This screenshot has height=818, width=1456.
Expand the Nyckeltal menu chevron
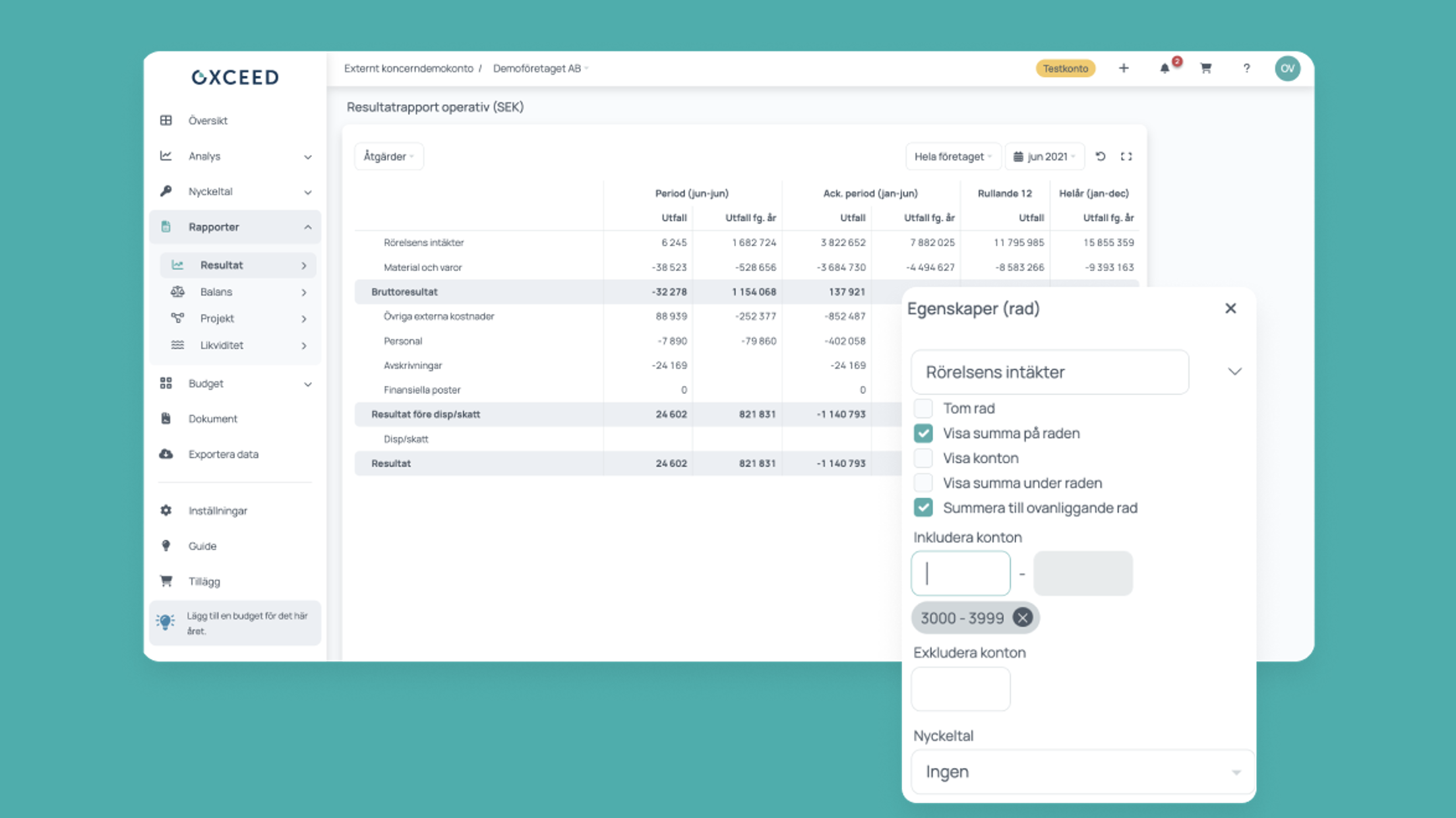(307, 192)
